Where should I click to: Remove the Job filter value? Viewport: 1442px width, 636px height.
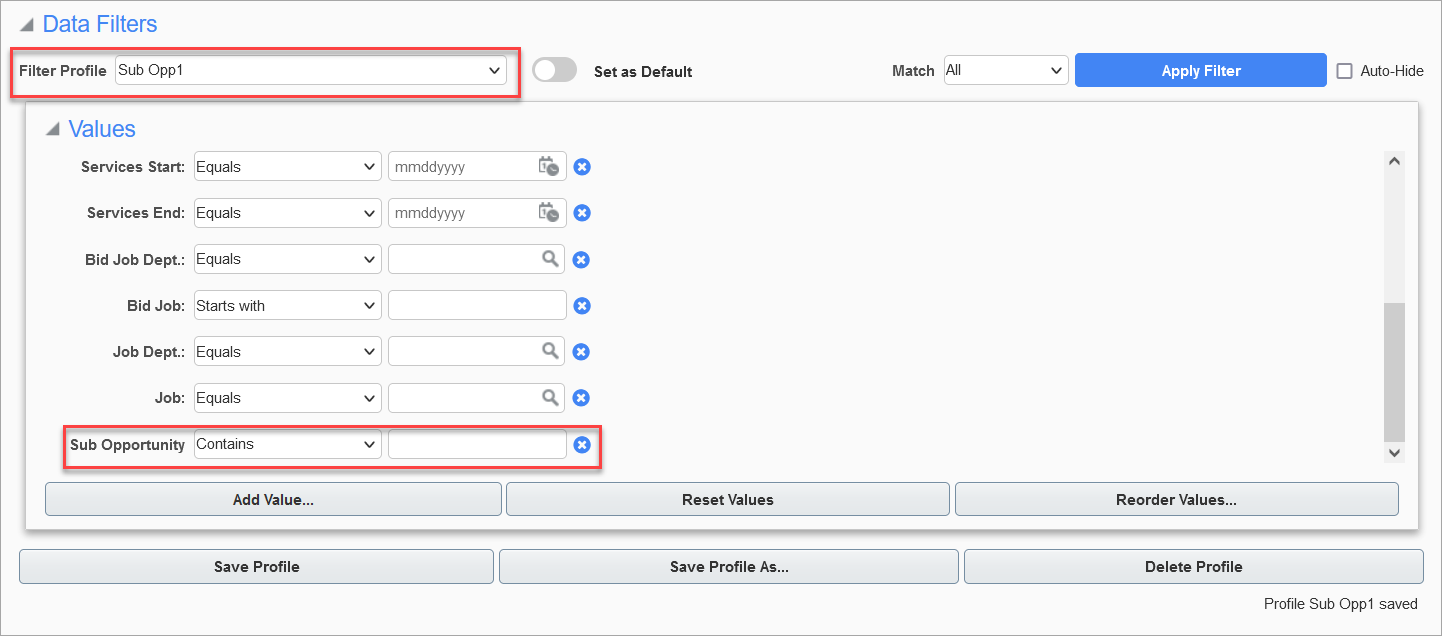[581, 398]
